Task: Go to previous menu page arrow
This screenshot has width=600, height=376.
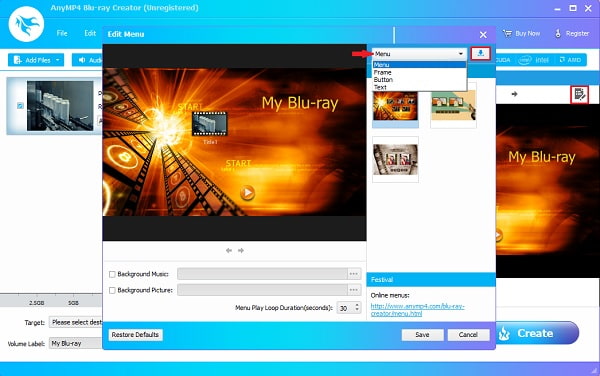Action: [229, 251]
